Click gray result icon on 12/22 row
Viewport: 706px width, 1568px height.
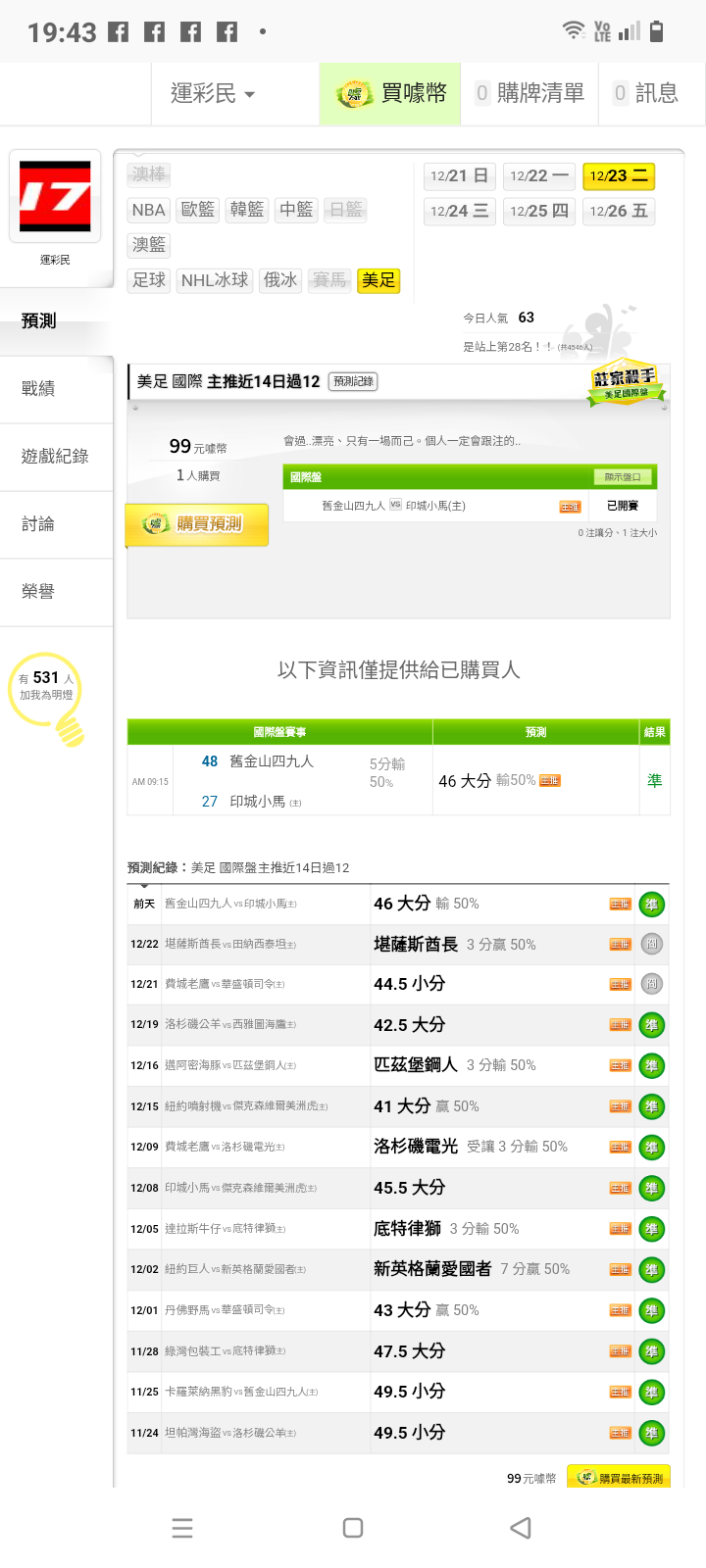(x=651, y=945)
